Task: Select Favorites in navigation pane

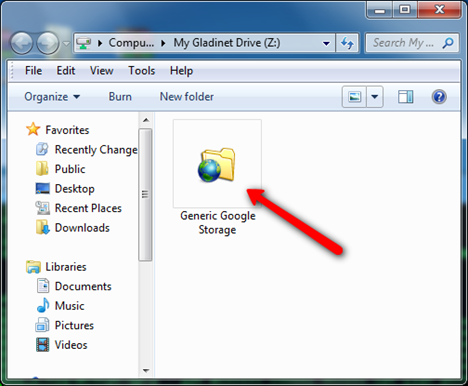Action: 67,130
